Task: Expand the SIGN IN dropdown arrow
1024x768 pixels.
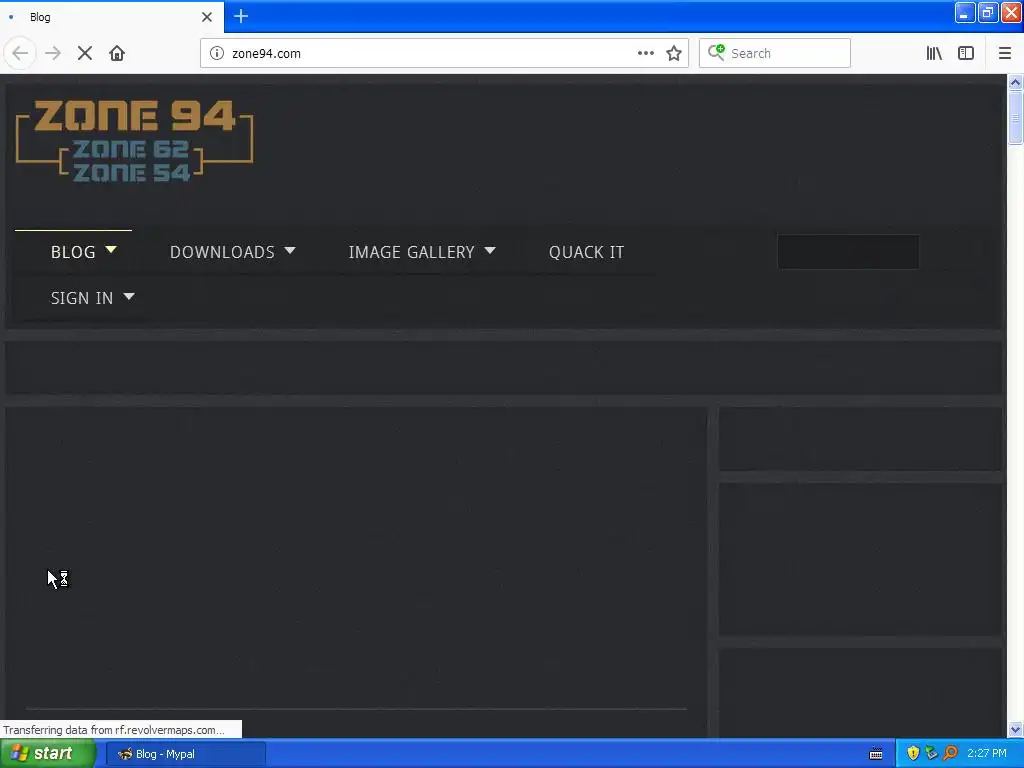Action: (129, 296)
